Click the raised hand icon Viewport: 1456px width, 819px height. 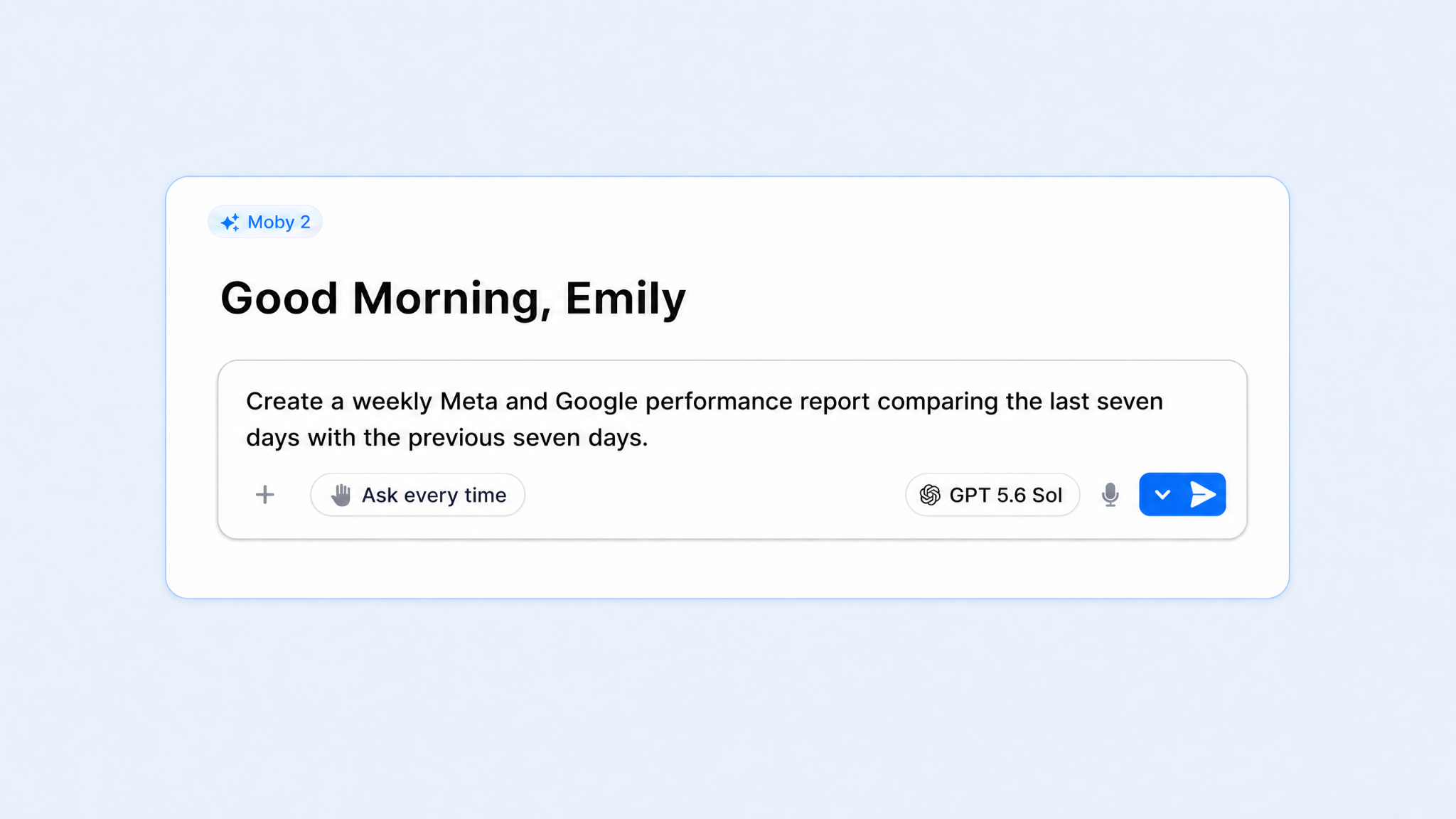click(341, 495)
